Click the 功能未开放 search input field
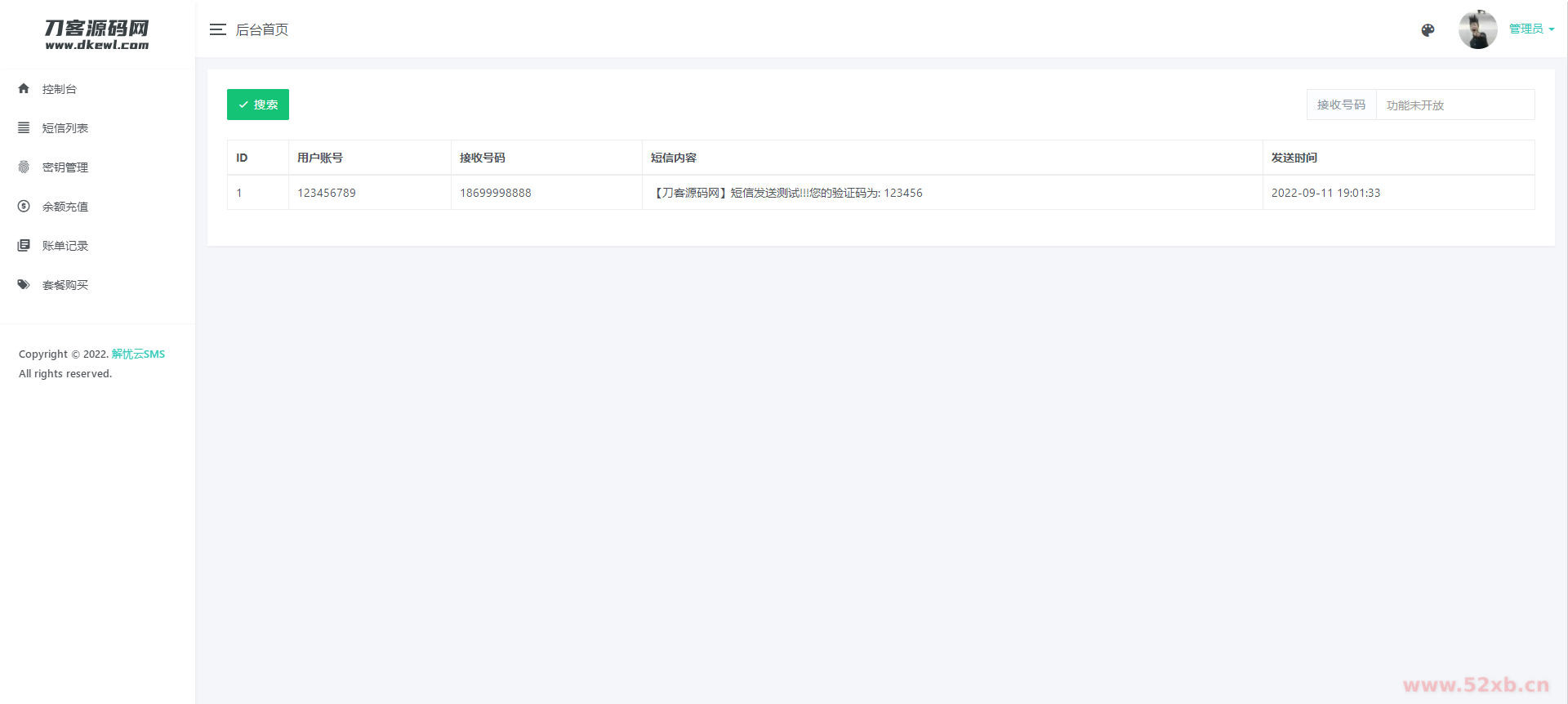This screenshot has width=1568, height=704. [x=1454, y=105]
